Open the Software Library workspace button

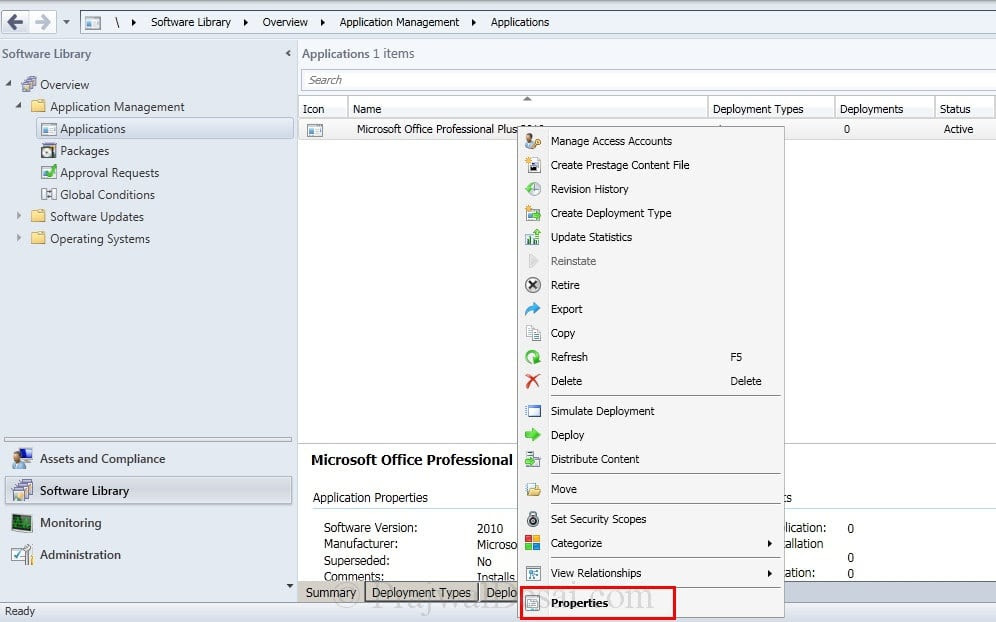click(x=149, y=490)
